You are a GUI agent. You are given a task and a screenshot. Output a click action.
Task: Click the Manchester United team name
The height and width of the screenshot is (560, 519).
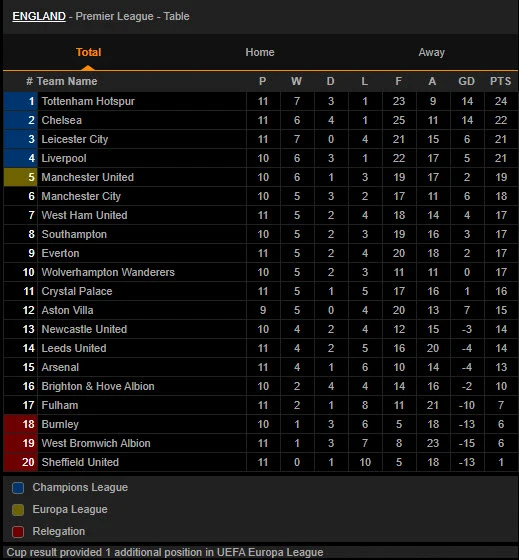88,177
